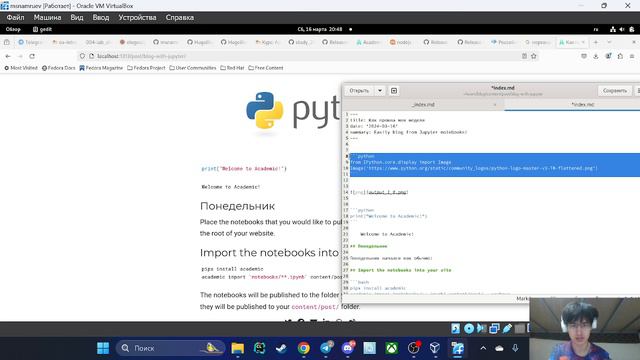The width and height of the screenshot is (640, 360).
Task: Open File Explorer from the taskbar
Action: [238, 348]
